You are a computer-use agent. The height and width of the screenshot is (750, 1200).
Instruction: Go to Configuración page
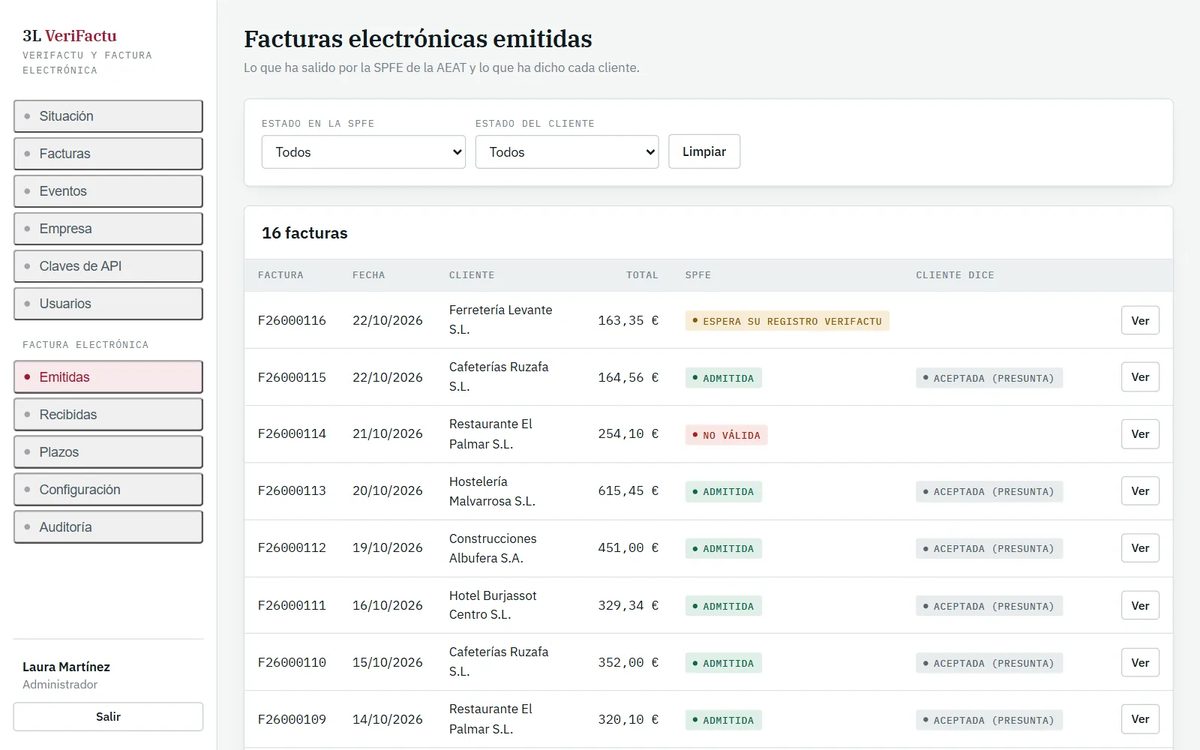click(108, 490)
